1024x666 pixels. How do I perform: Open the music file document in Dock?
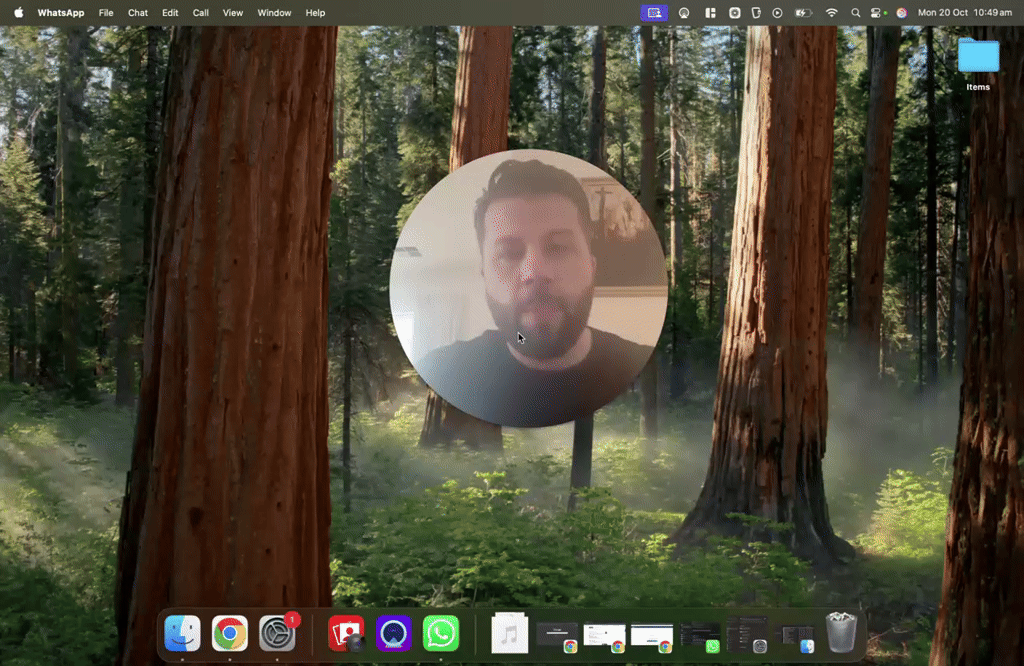(509, 633)
